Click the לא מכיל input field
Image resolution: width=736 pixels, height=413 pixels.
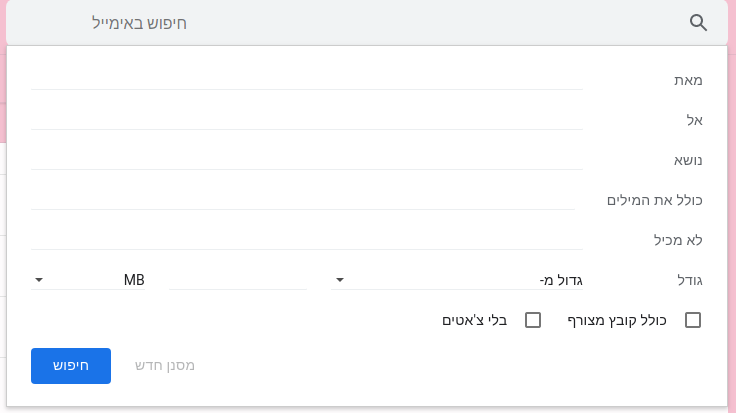point(307,240)
